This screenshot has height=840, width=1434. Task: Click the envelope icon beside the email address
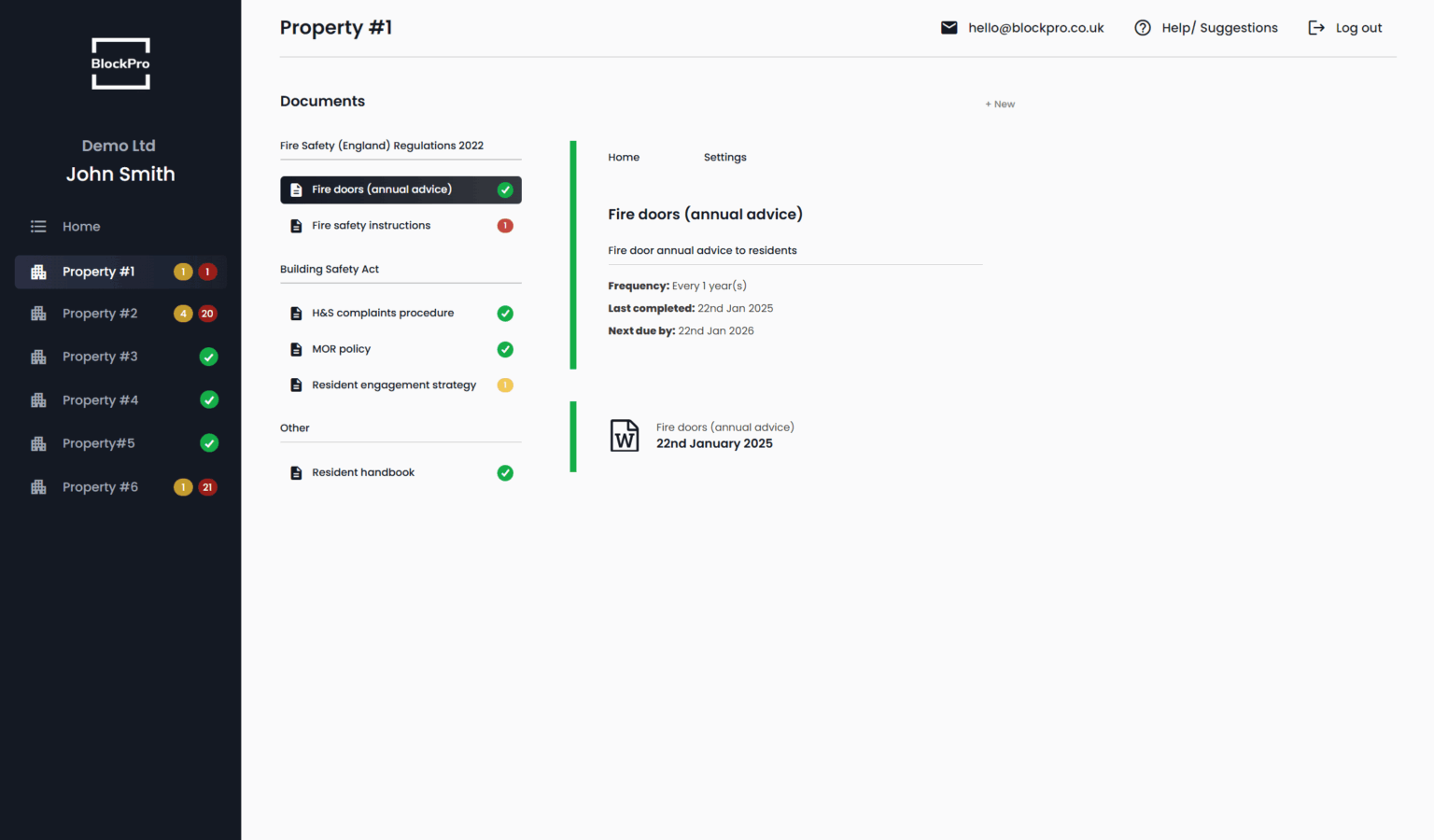[949, 27]
